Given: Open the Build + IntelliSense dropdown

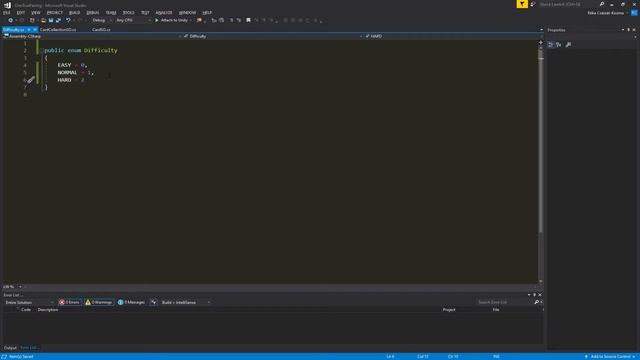Looking at the screenshot, I should coord(186,302).
